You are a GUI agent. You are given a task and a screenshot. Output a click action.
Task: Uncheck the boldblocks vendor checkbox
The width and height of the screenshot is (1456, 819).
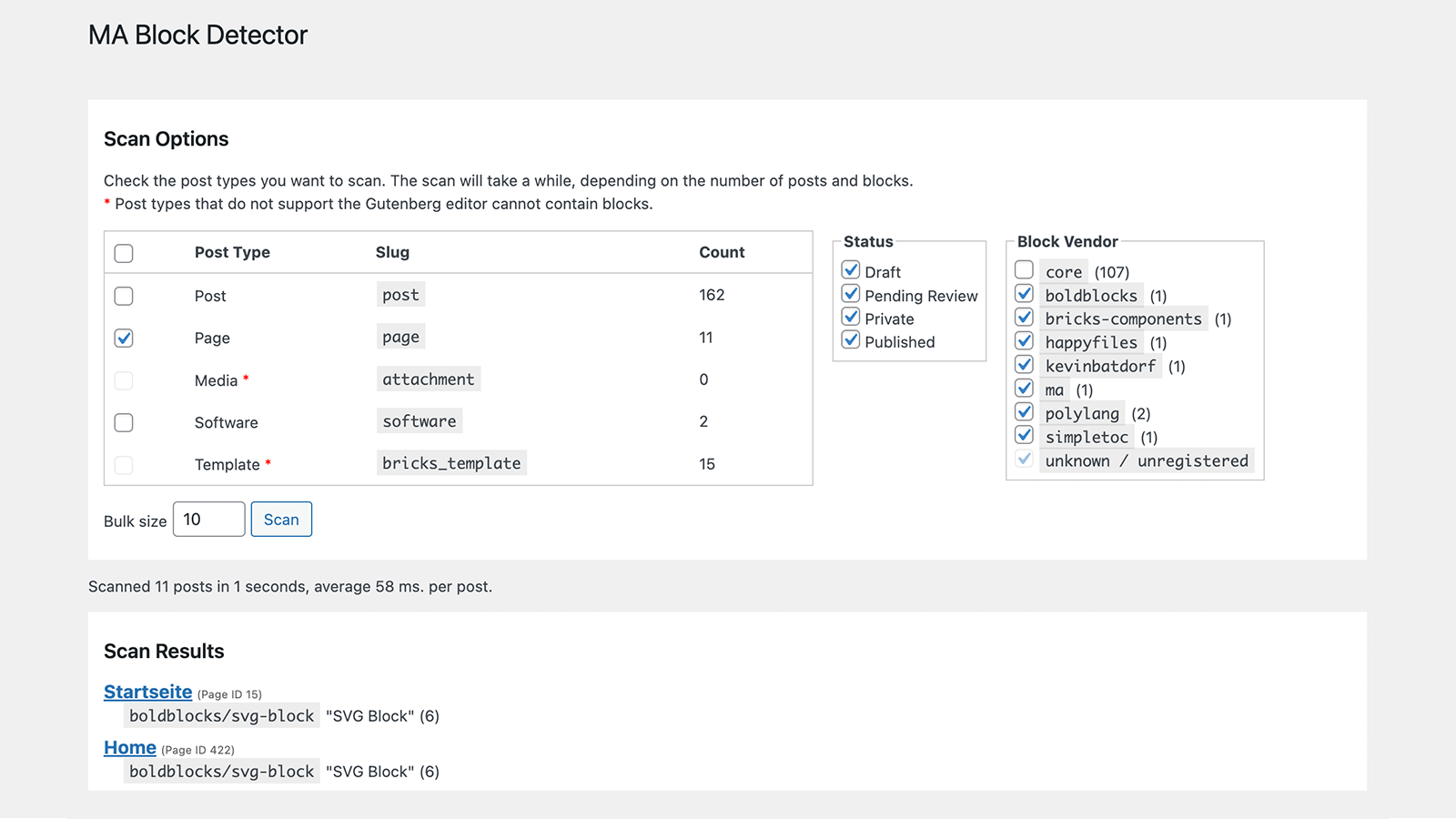1024,294
